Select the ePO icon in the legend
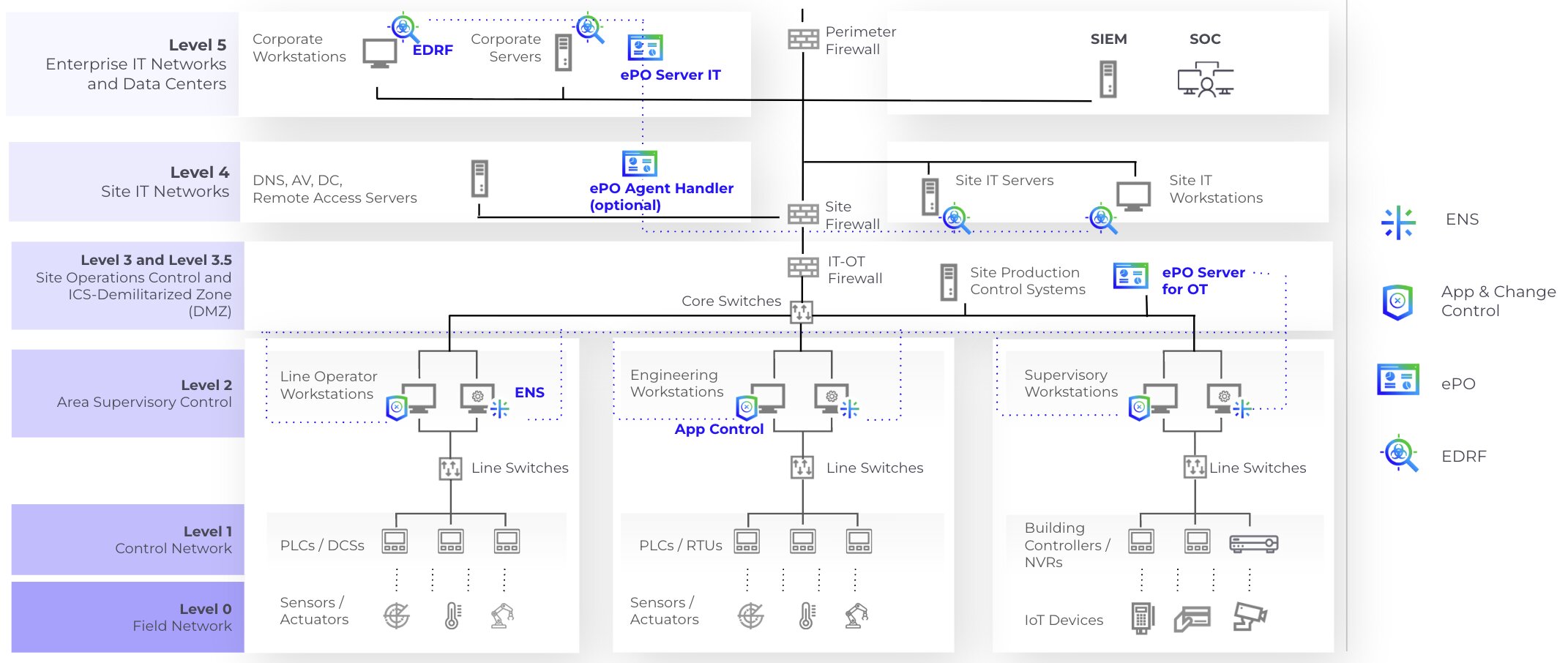1568x663 pixels. (x=1397, y=380)
